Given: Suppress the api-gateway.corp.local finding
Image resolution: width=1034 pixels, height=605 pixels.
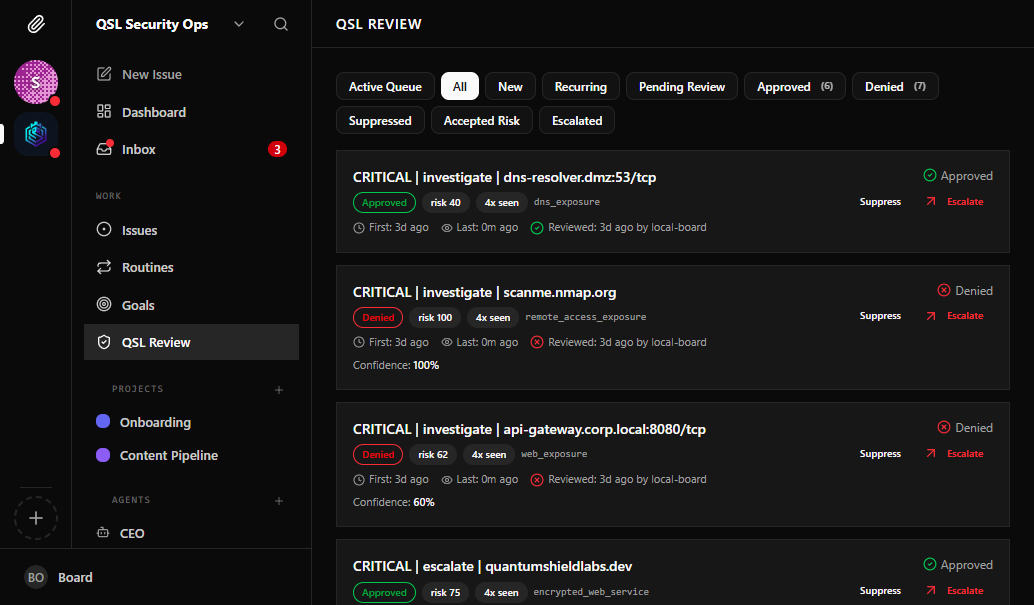Looking at the screenshot, I should coord(880,453).
